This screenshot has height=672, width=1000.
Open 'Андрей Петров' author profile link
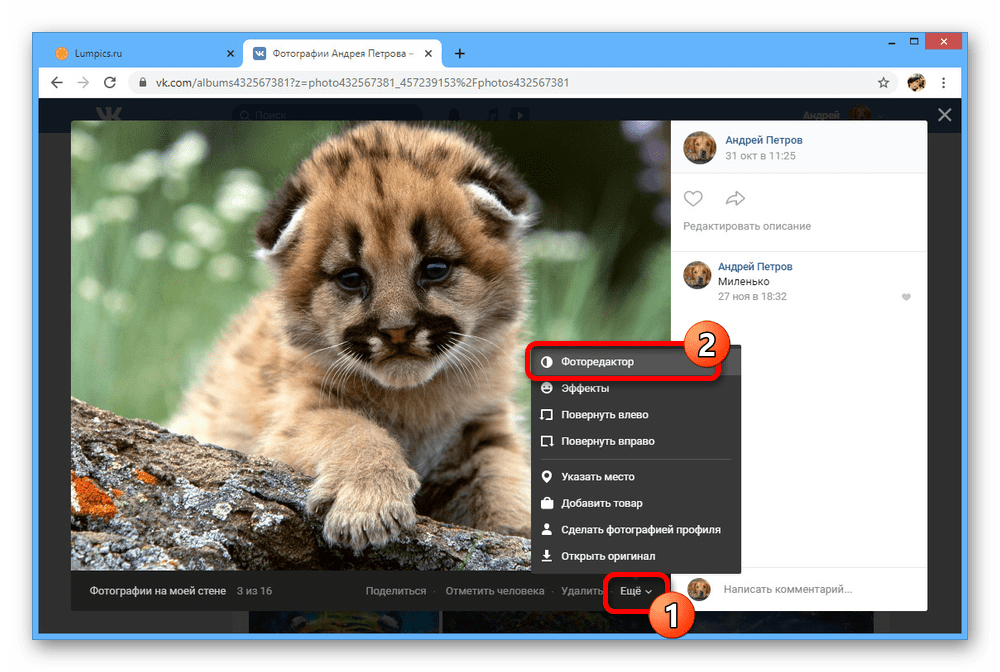tap(763, 140)
